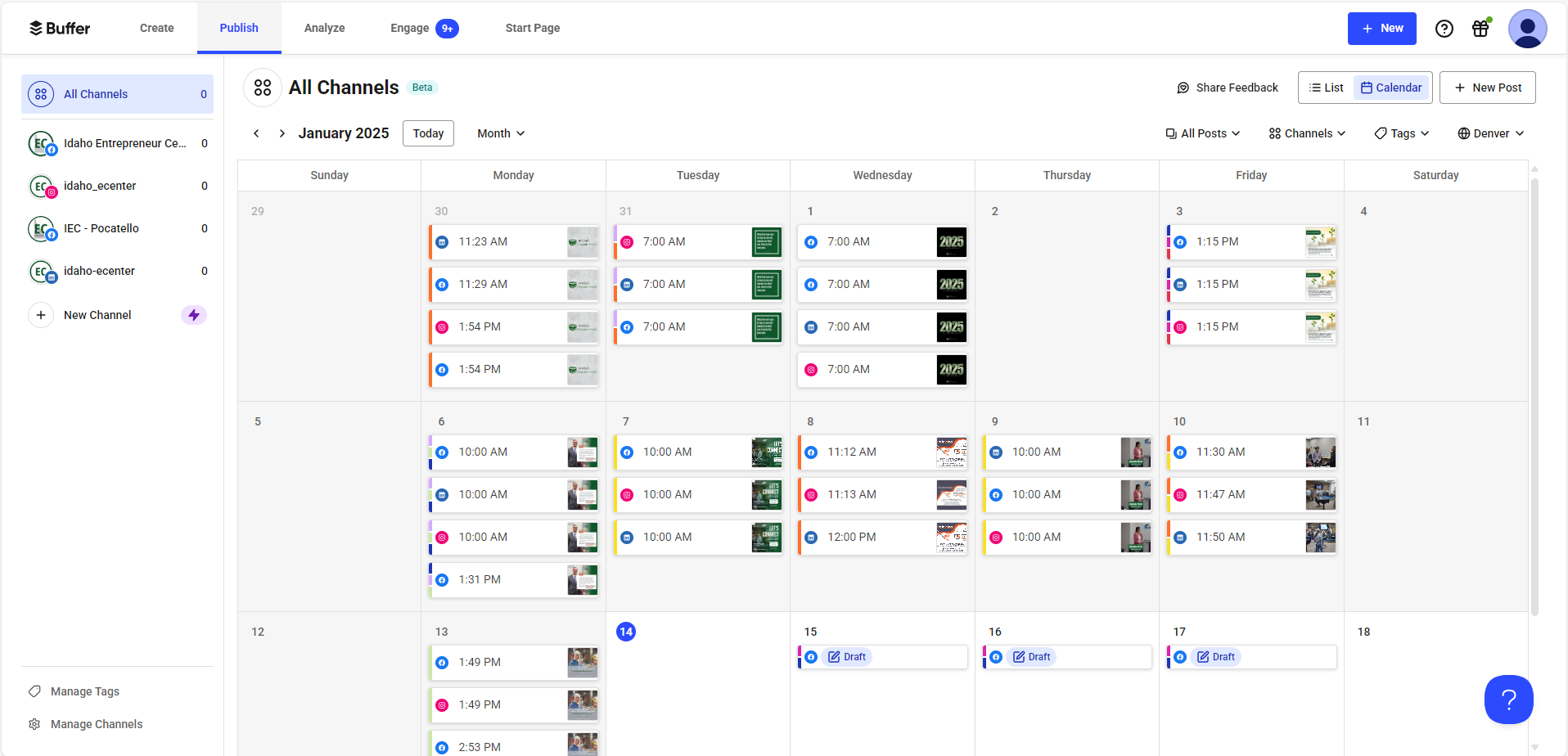Image resolution: width=1568 pixels, height=756 pixels.
Task: Click Instagram icon on Jan 10 11:47 AM post
Action: pos(1180,495)
